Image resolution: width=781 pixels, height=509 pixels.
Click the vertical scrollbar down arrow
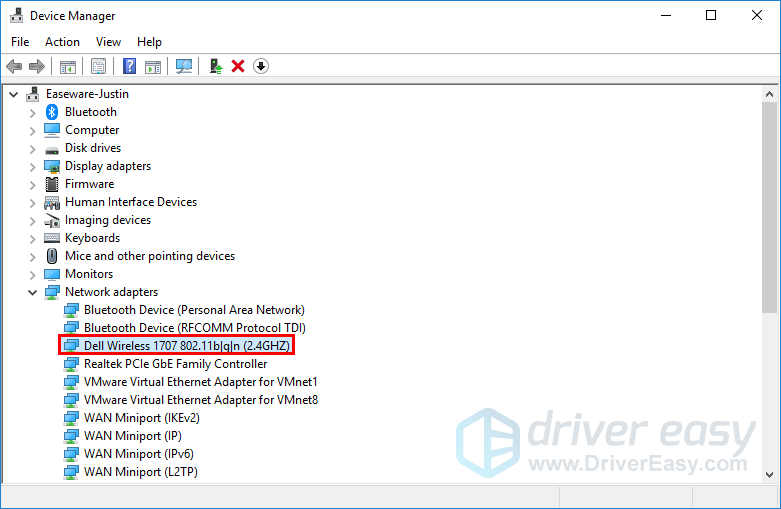(770, 474)
